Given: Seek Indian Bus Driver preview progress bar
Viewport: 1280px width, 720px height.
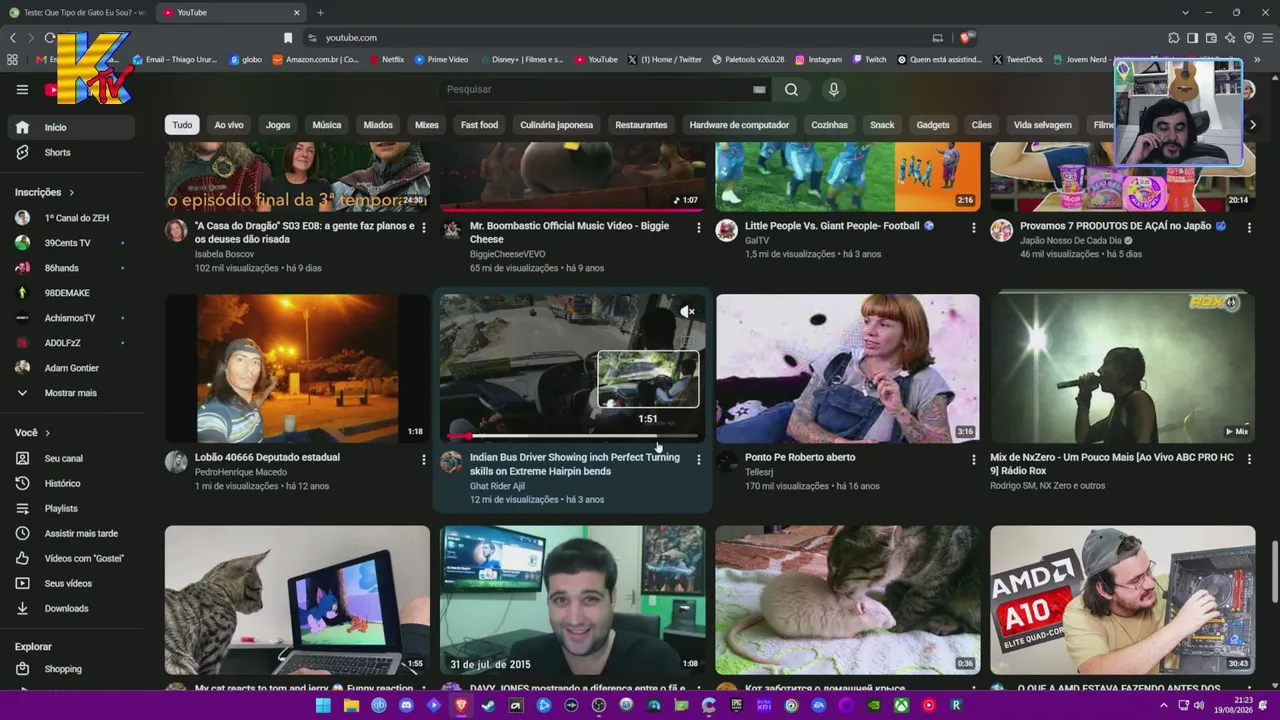Looking at the screenshot, I should point(572,436).
